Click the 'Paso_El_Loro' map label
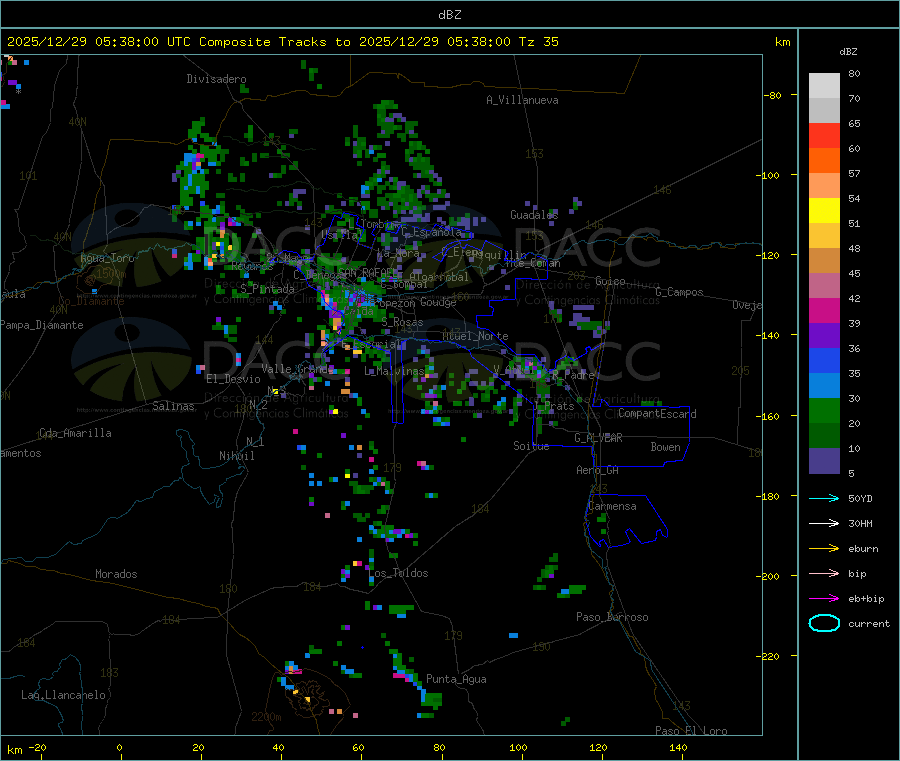Viewport: 900px width, 761px height. point(691,731)
